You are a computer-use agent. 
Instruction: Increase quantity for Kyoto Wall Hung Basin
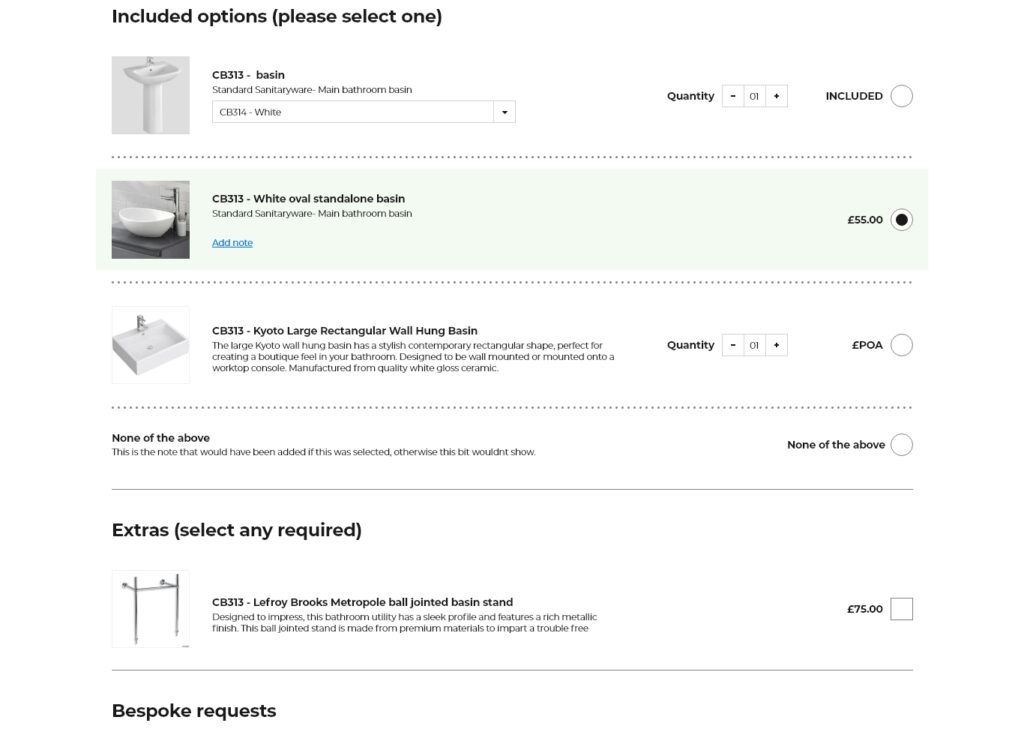click(x=776, y=345)
